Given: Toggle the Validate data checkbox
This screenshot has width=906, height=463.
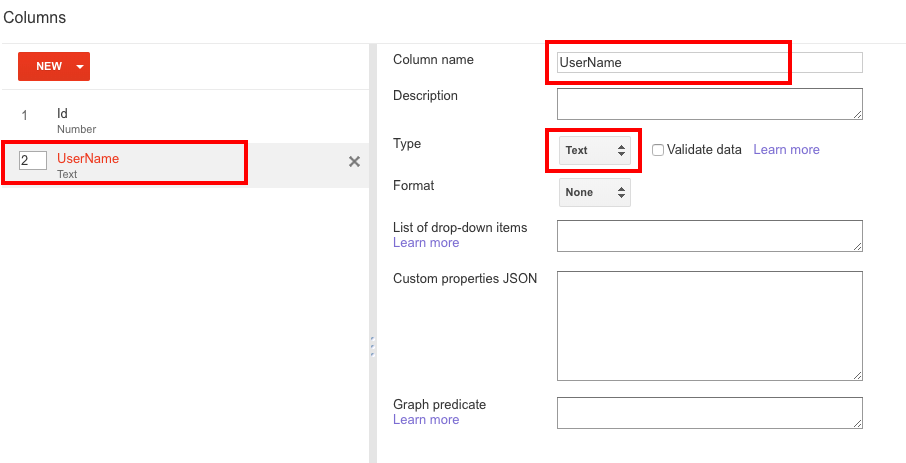Looking at the screenshot, I should pyautogui.click(x=658, y=150).
